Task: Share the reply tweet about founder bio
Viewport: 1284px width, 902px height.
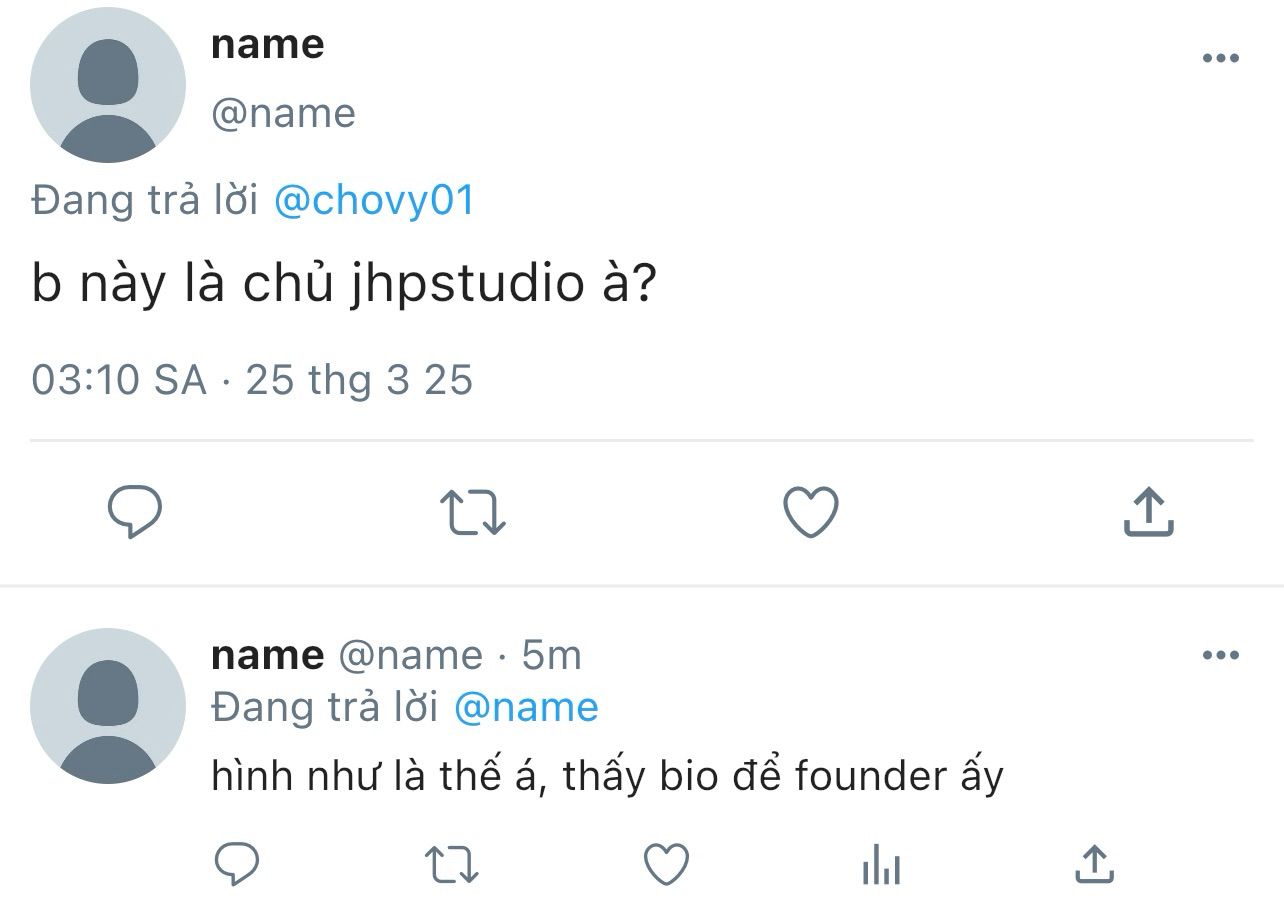Action: [x=1094, y=864]
